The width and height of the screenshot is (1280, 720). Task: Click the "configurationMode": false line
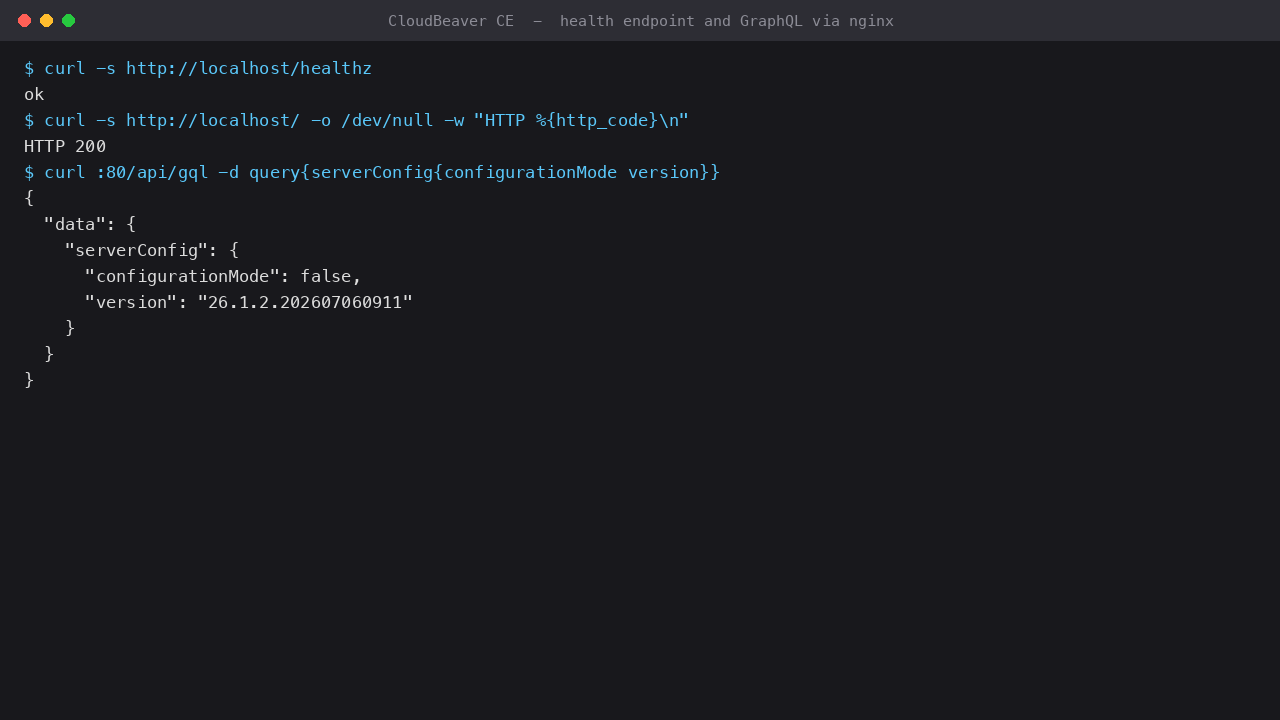223,276
